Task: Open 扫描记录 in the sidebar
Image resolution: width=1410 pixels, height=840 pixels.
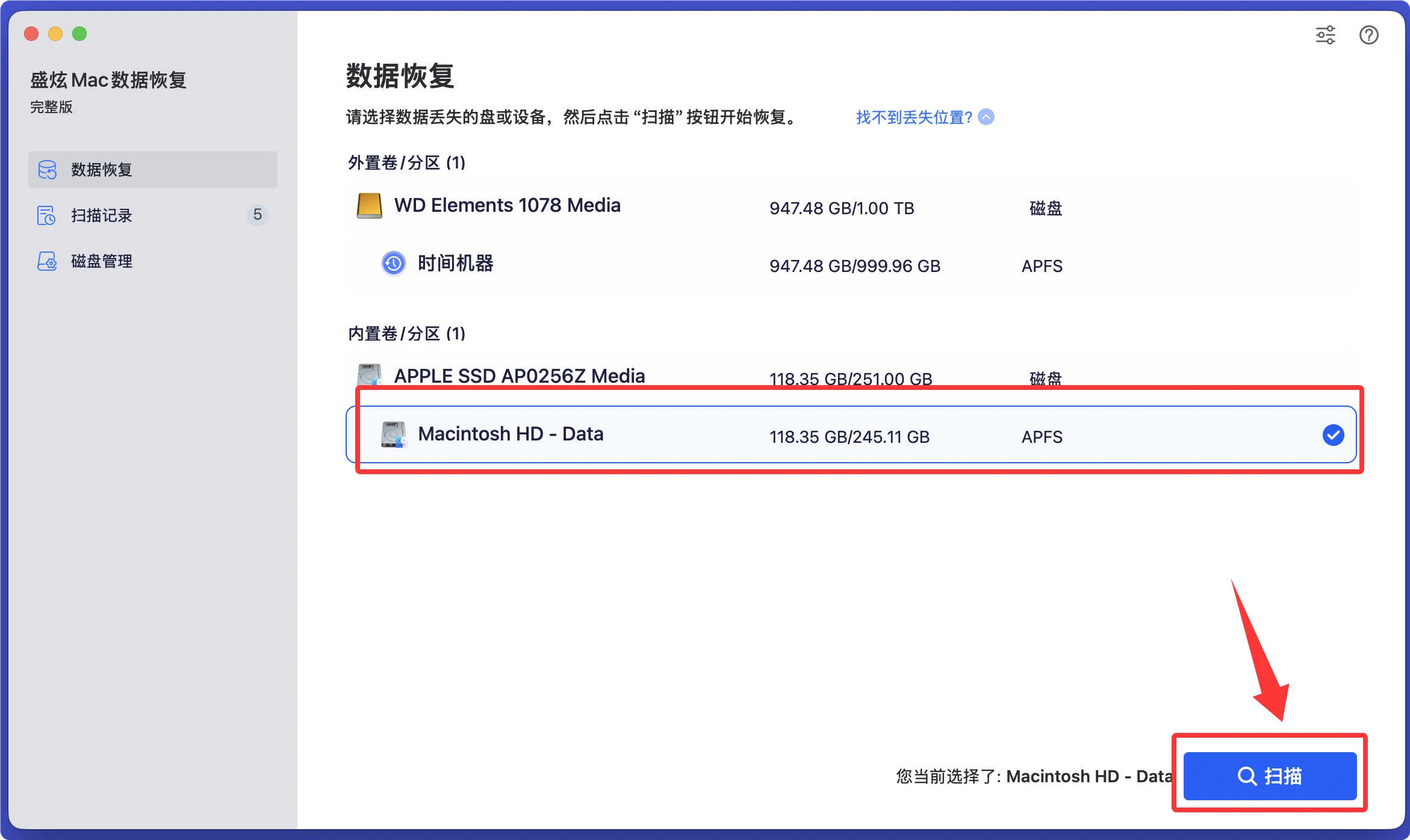Action: point(153,215)
